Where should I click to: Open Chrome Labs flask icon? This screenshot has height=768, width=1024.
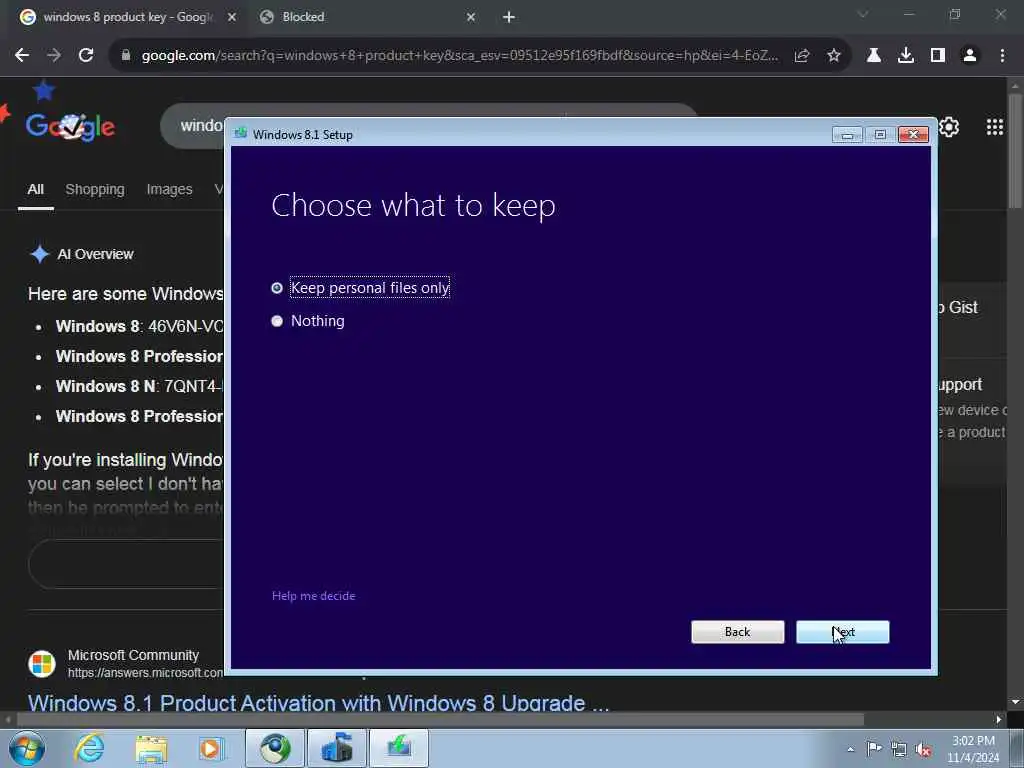click(x=874, y=56)
